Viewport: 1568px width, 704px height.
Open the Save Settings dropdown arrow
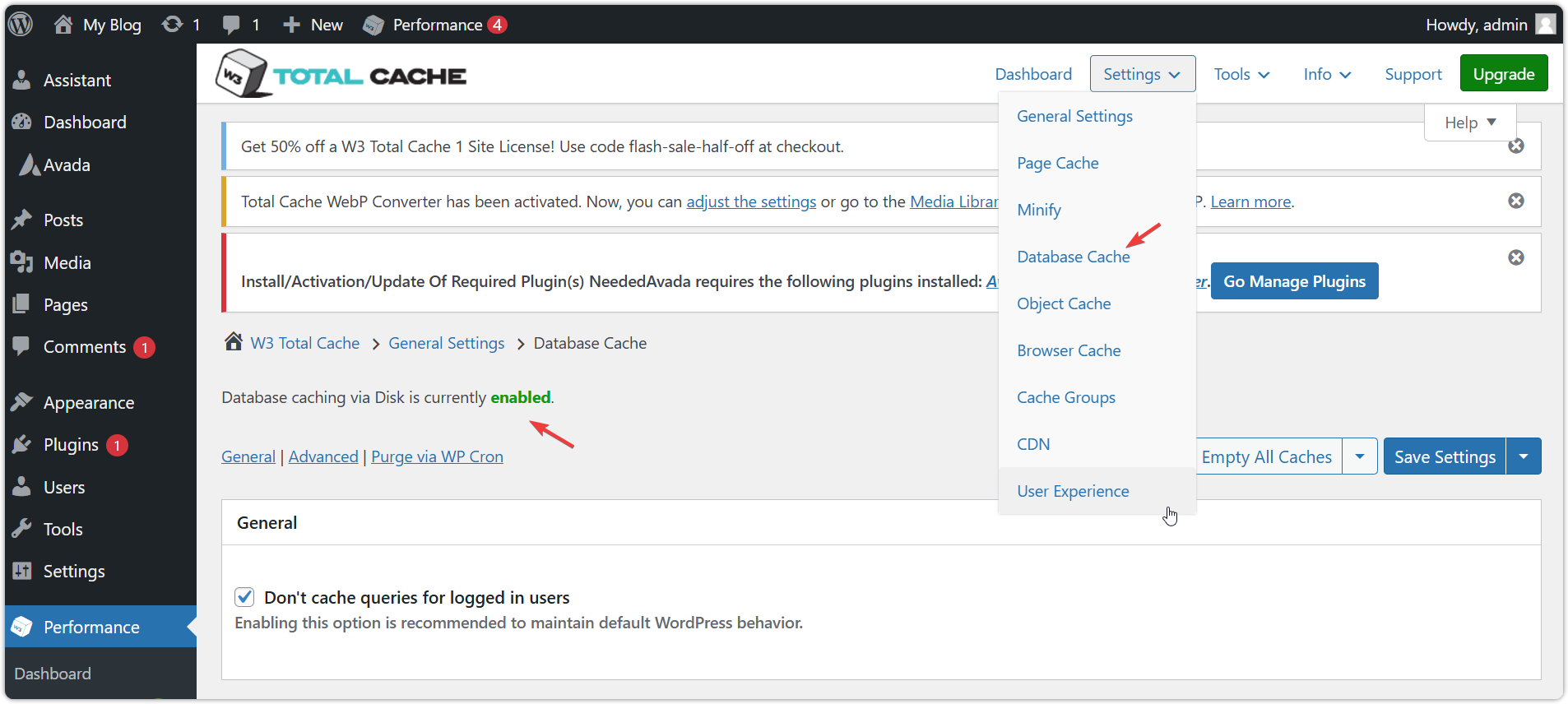click(1524, 456)
